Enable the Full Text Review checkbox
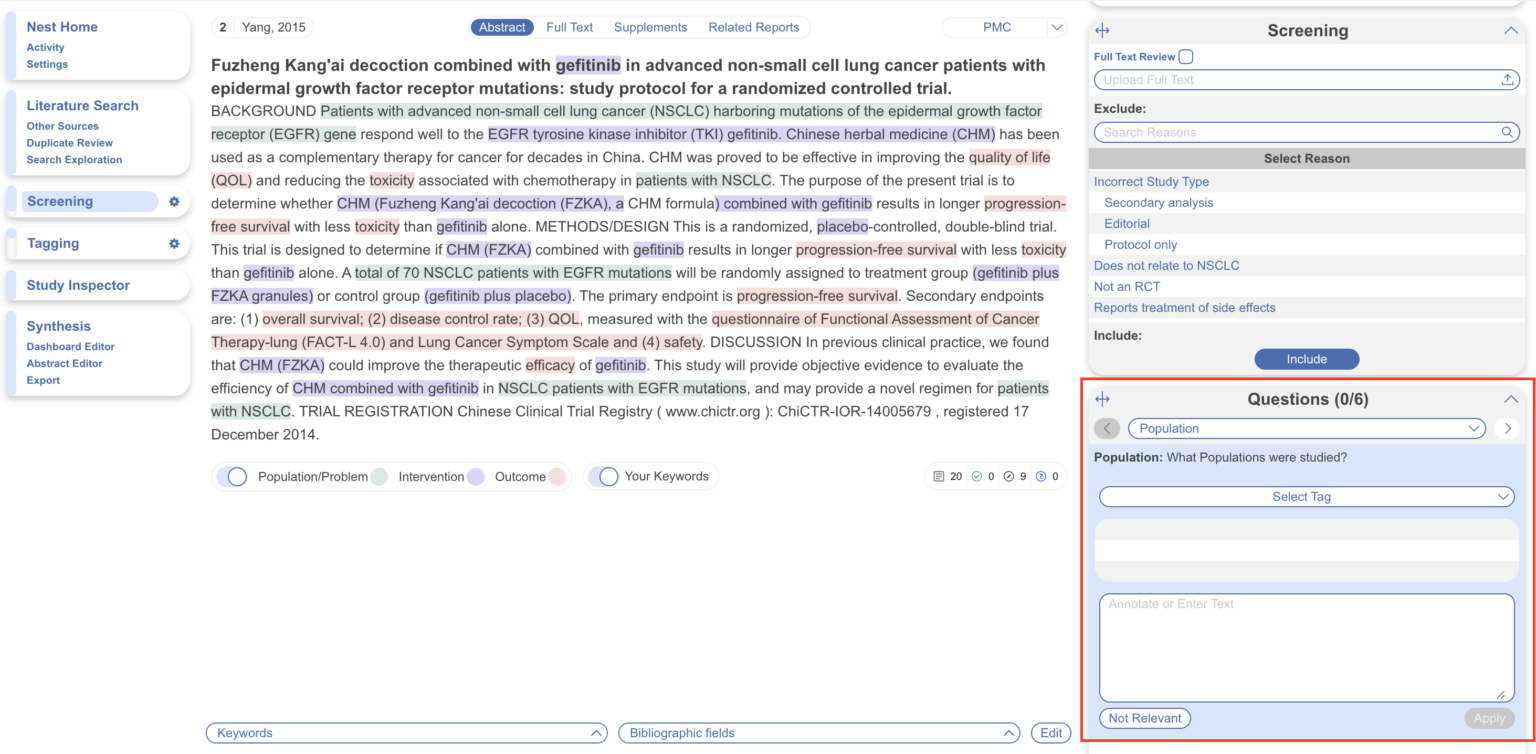This screenshot has height=754, width=1536. (1186, 56)
